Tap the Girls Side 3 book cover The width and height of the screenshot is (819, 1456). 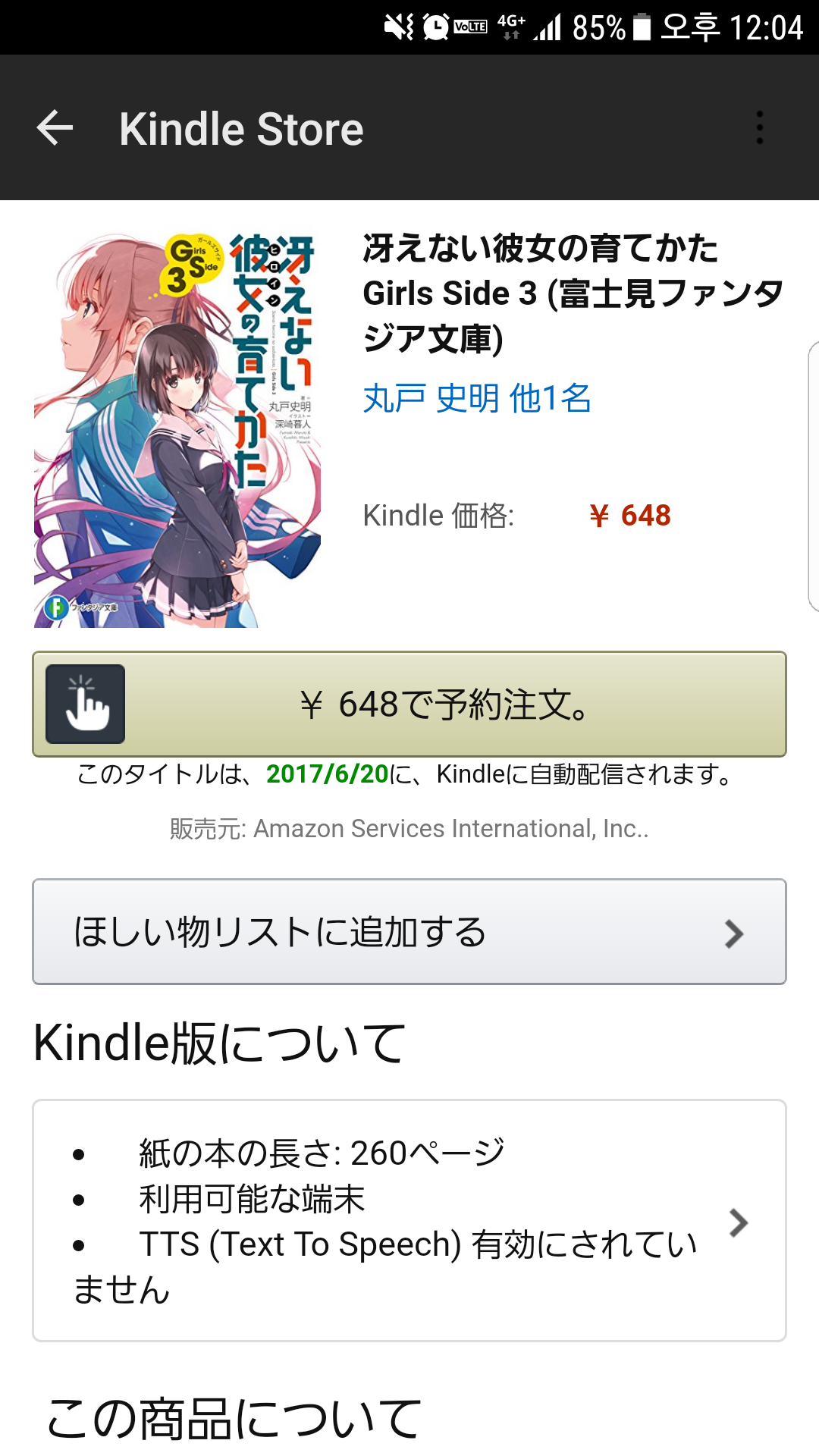click(177, 430)
